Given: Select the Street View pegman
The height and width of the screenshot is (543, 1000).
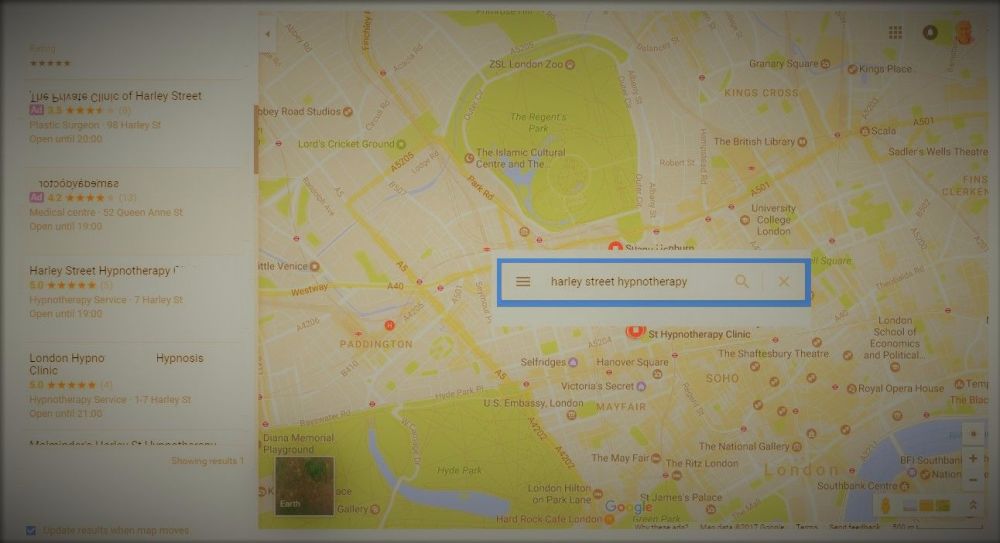Looking at the screenshot, I should point(886,506).
